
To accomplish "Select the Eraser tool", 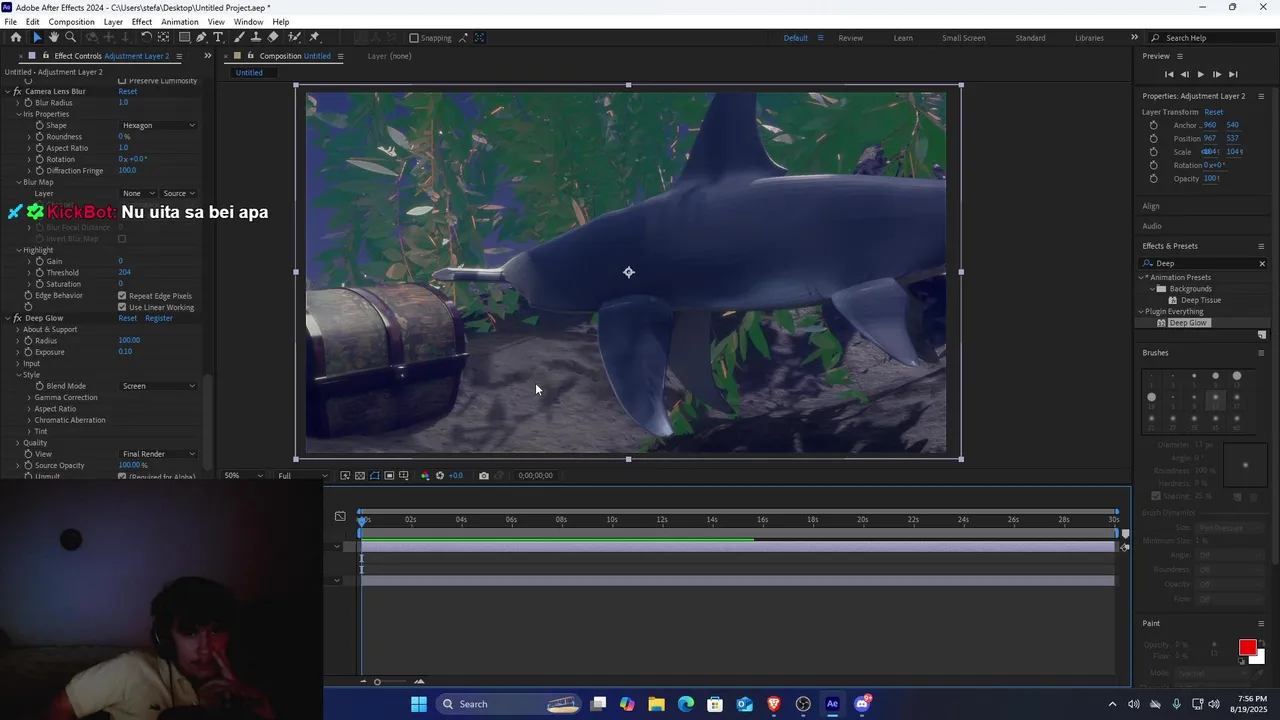I will pyautogui.click(x=273, y=38).
